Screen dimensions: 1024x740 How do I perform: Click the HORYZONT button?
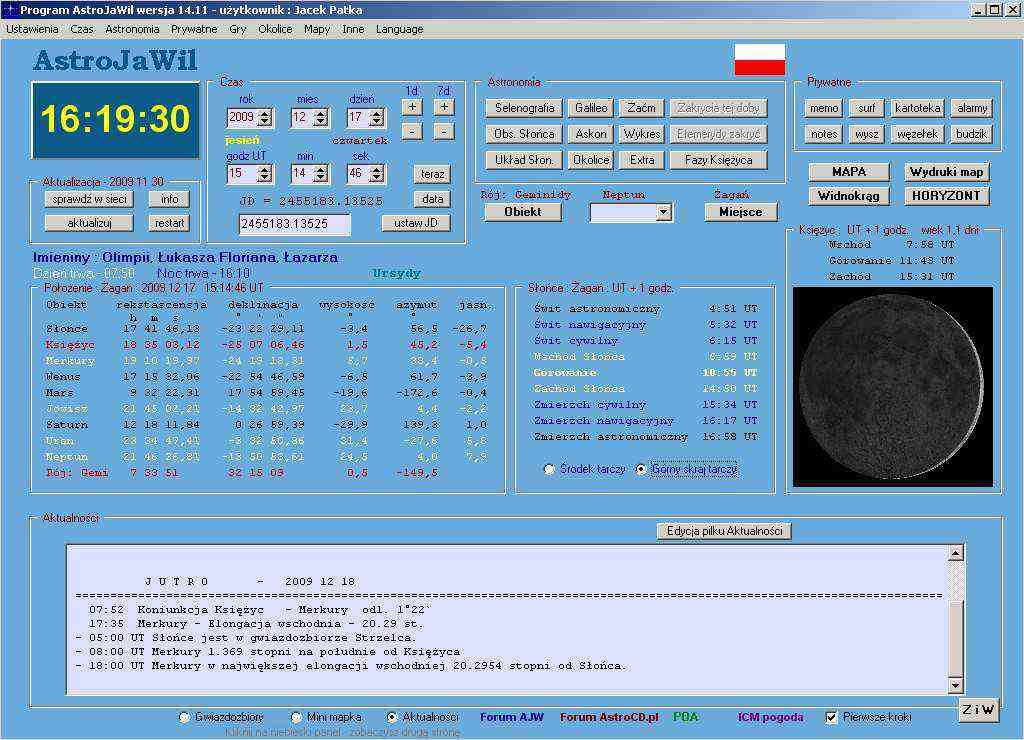click(946, 196)
